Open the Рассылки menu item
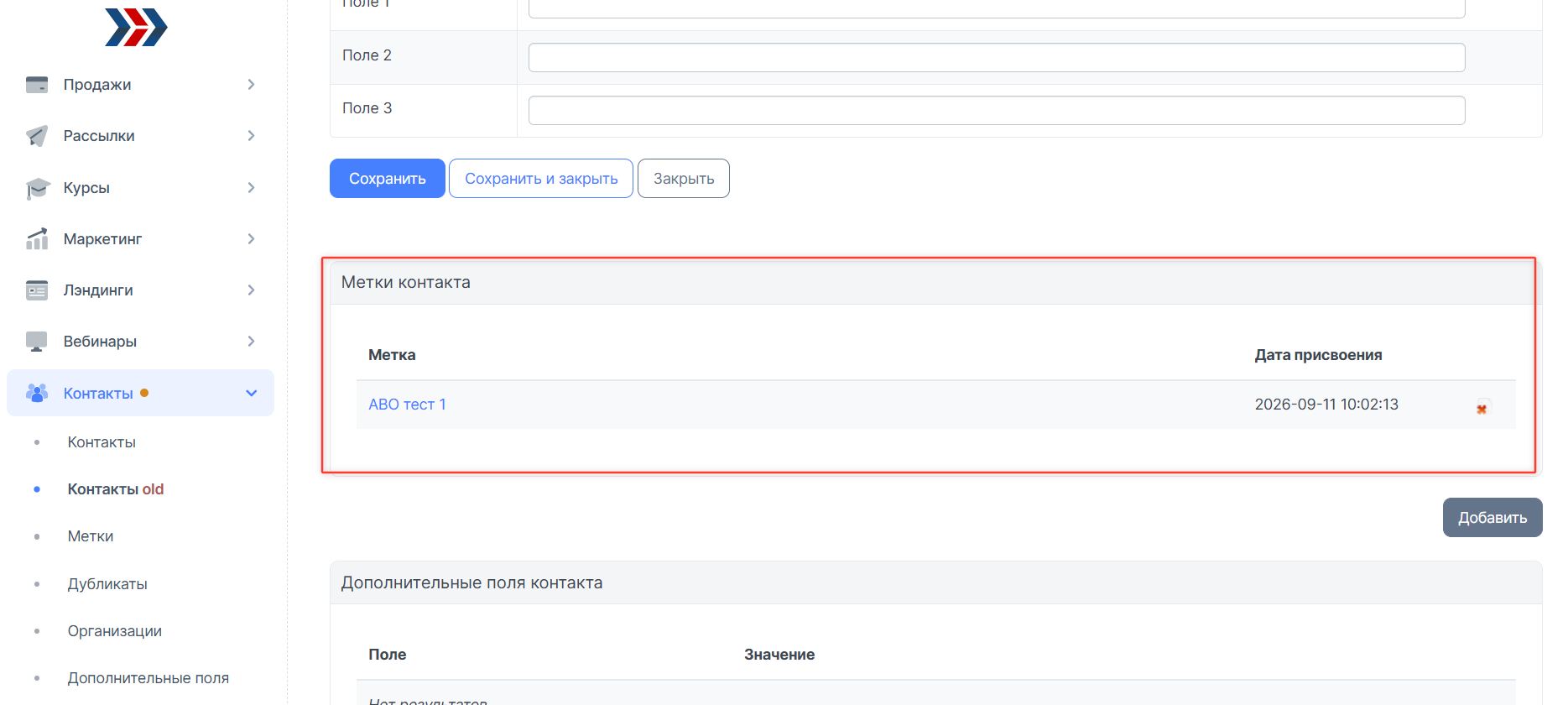The height and width of the screenshot is (705, 1568). [99, 136]
